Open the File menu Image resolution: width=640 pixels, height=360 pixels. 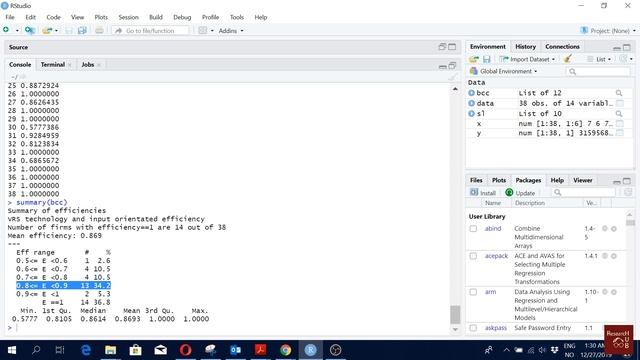(x=10, y=17)
